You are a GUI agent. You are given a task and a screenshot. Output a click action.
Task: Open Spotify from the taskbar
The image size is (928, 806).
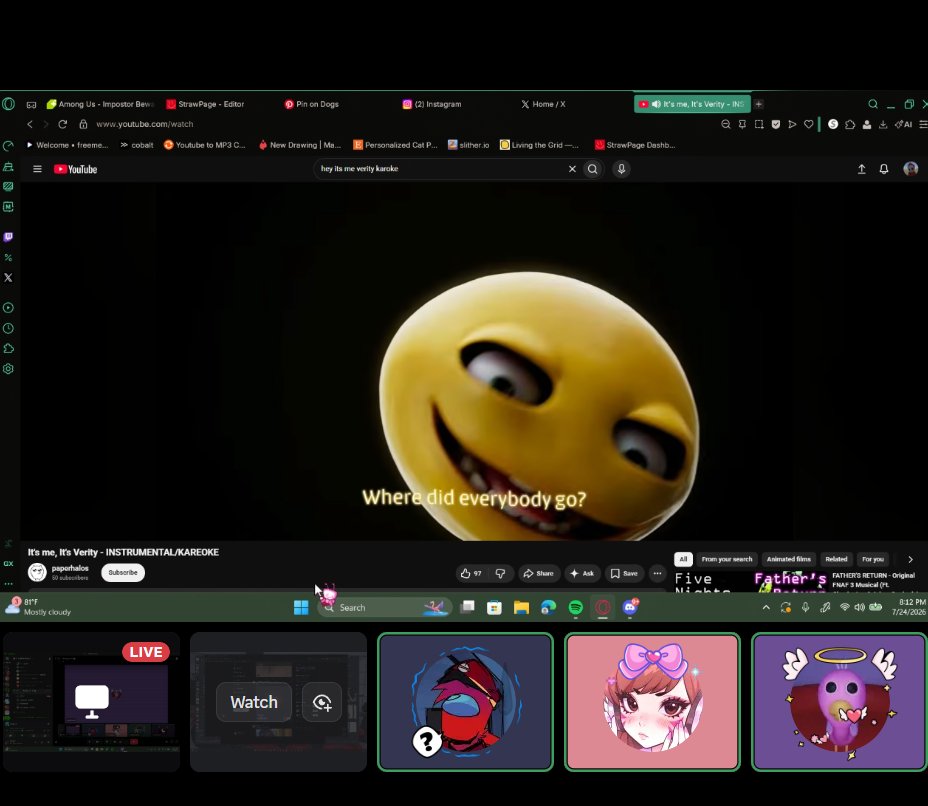[575, 608]
